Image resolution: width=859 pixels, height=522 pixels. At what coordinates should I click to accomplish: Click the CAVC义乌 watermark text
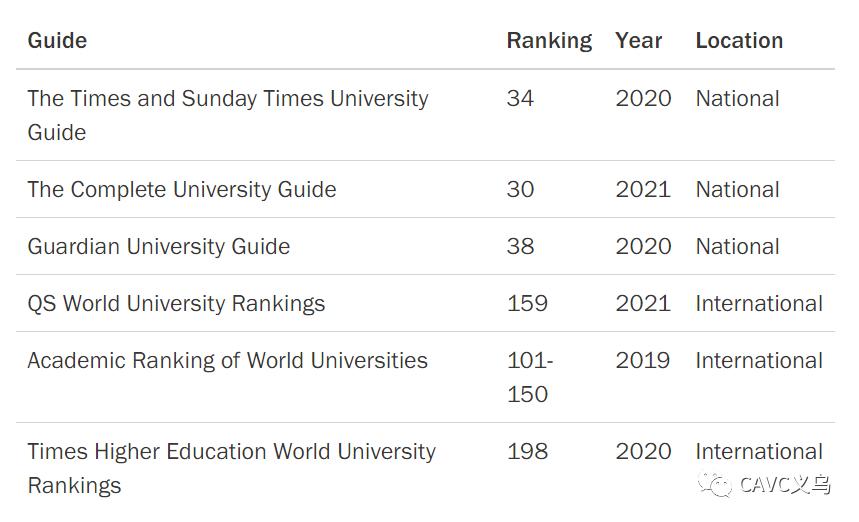(x=785, y=486)
